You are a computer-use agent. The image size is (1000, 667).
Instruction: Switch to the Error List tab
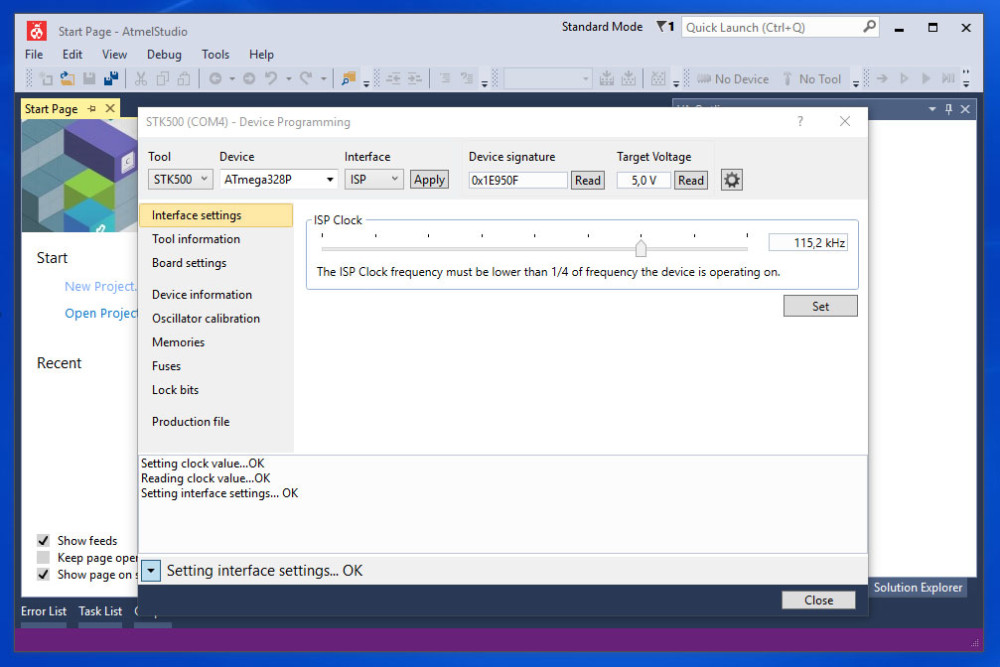pyautogui.click(x=43, y=611)
